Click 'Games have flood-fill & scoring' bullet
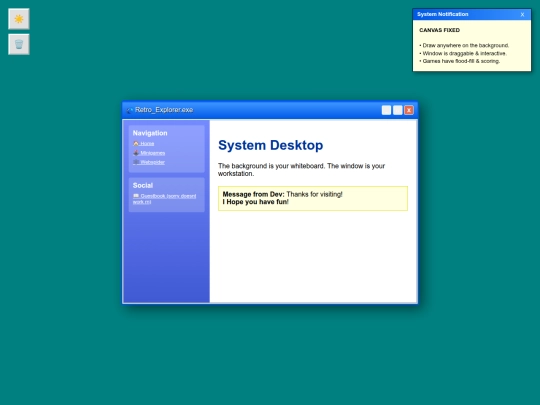Viewport: 540px width, 405px height. coord(460,61)
